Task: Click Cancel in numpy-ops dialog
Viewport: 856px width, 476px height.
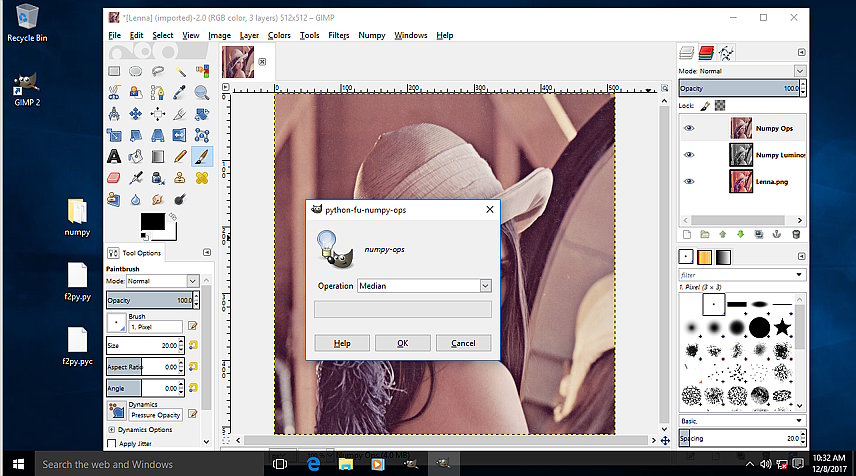Action: 463,343
